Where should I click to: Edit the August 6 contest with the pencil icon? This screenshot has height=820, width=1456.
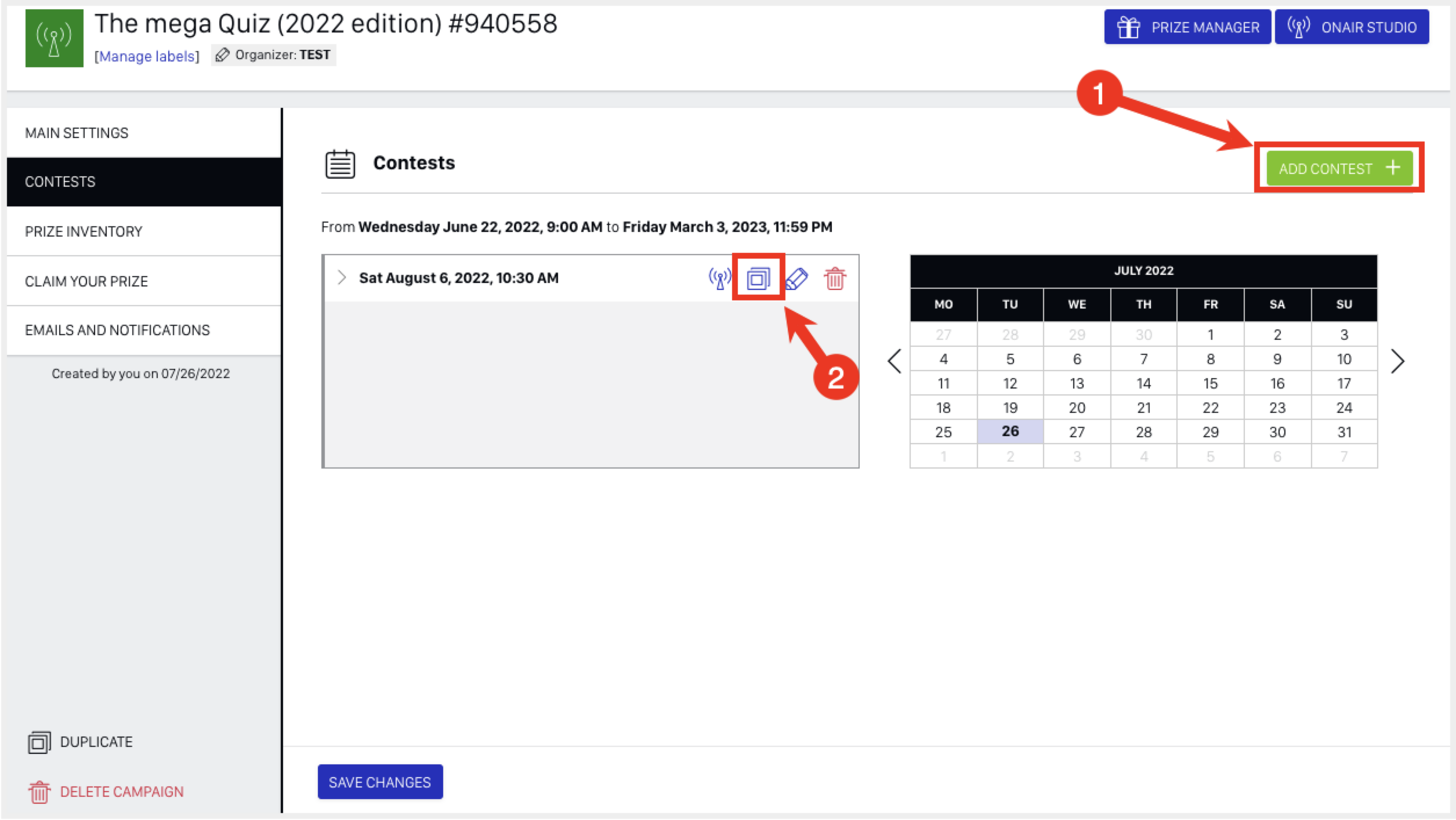click(796, 279)
